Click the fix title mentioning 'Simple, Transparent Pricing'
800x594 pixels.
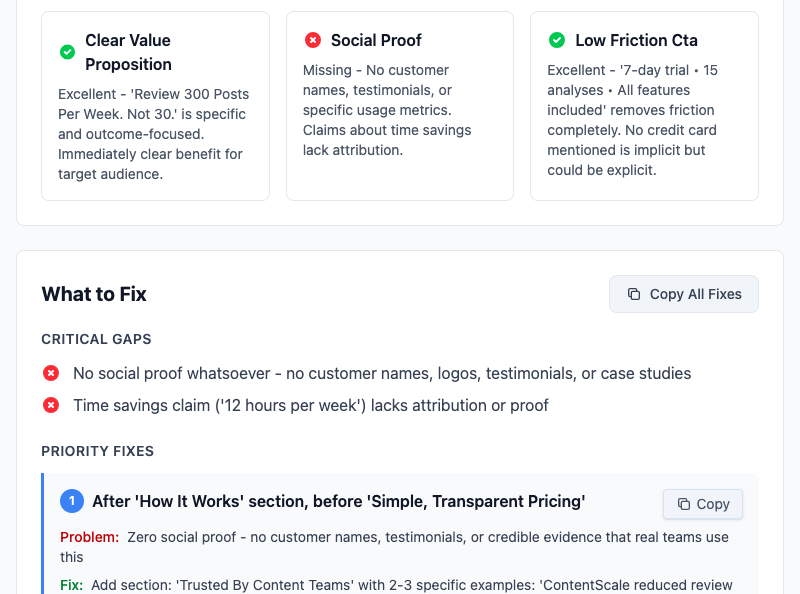pyautogui.click(x=338, y=501)
